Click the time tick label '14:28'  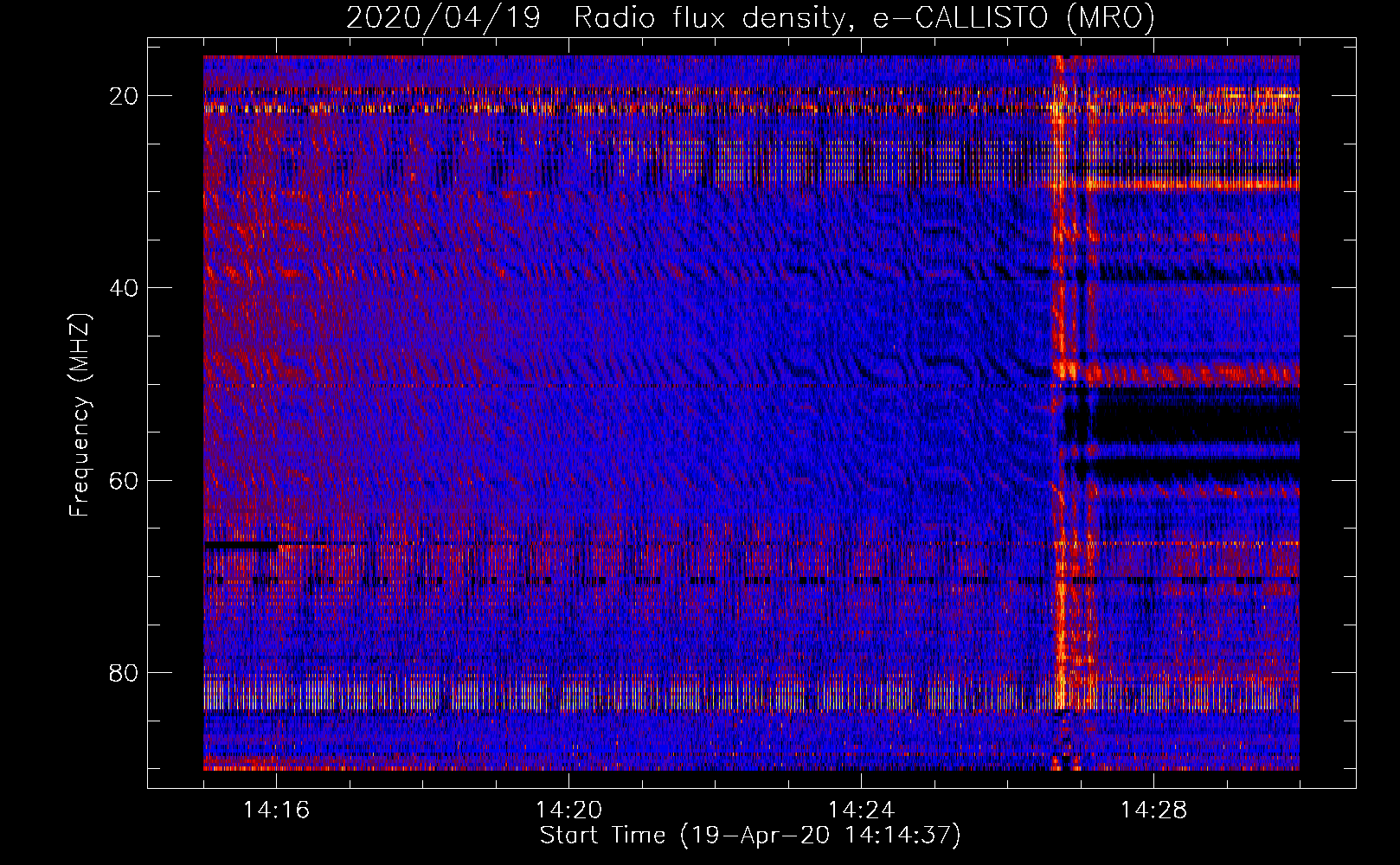[1153, 811]
